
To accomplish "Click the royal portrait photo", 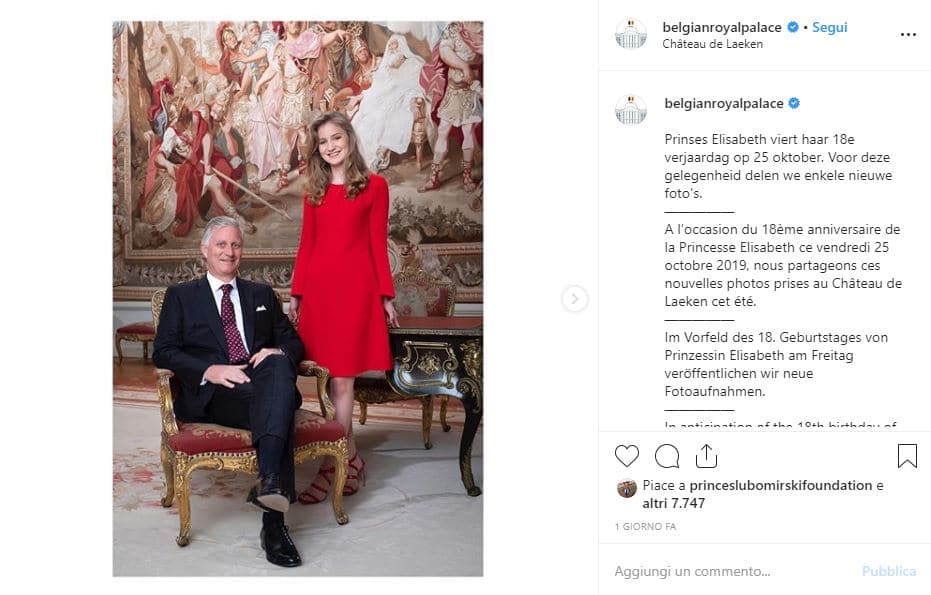I will tap(298, 299).
